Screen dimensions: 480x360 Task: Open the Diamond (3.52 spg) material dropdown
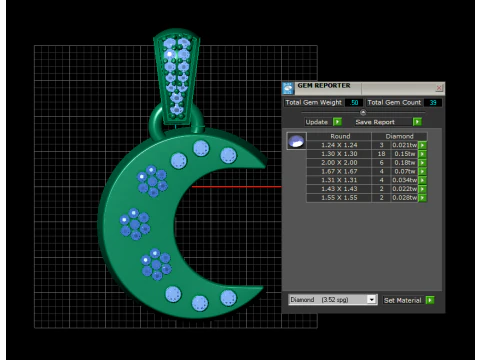coord(333,300)
